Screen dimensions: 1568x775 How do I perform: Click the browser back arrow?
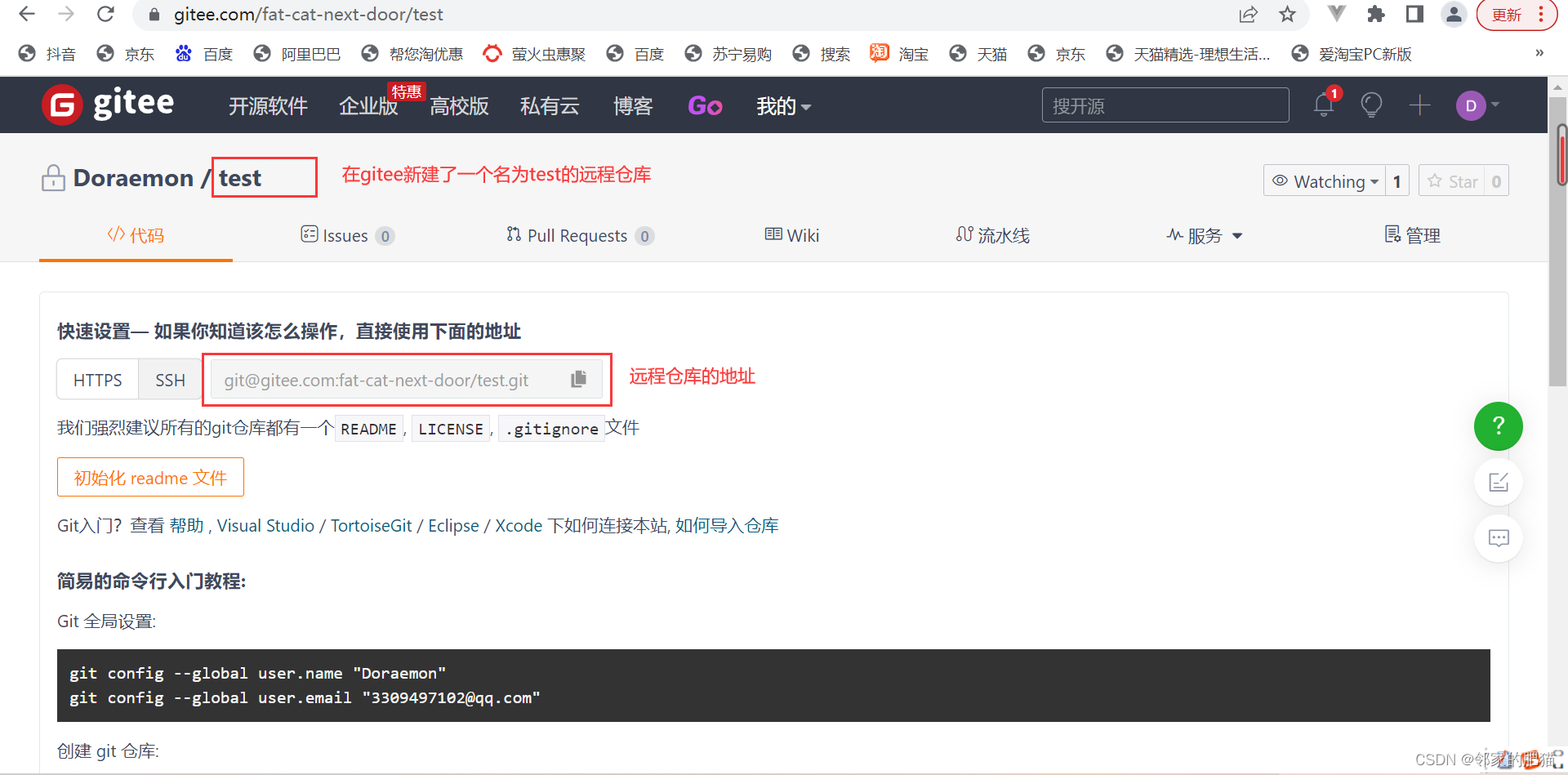[27, 14]
